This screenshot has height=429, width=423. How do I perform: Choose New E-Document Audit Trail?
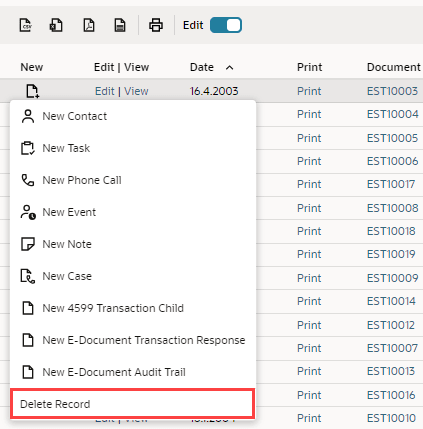tap(133, 372)
